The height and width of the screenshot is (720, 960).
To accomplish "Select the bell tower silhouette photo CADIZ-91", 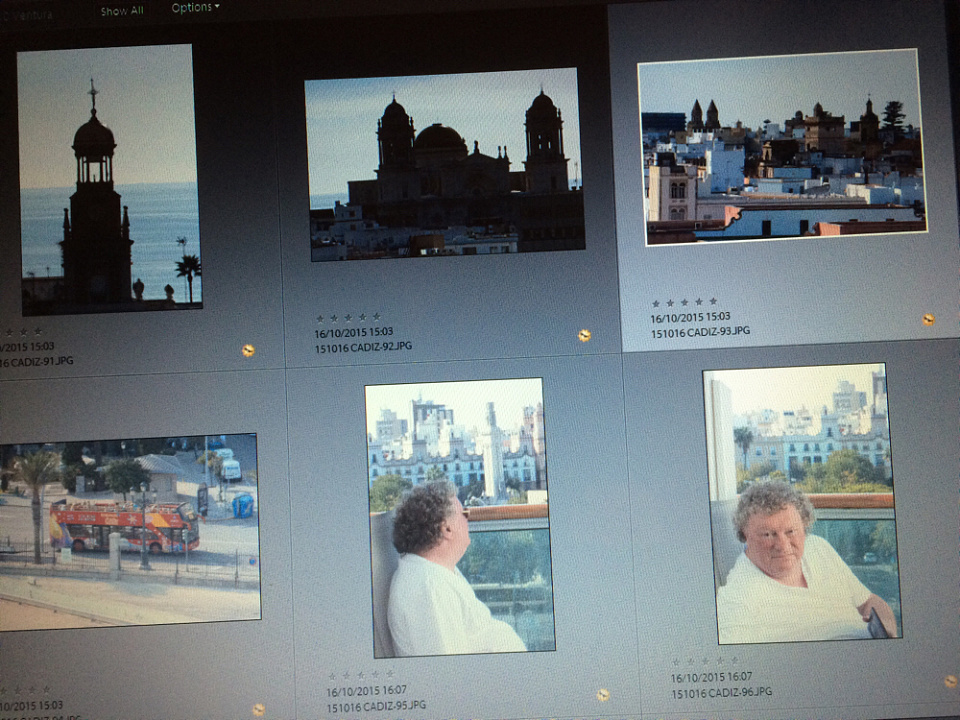I will [x=109, y=179].
